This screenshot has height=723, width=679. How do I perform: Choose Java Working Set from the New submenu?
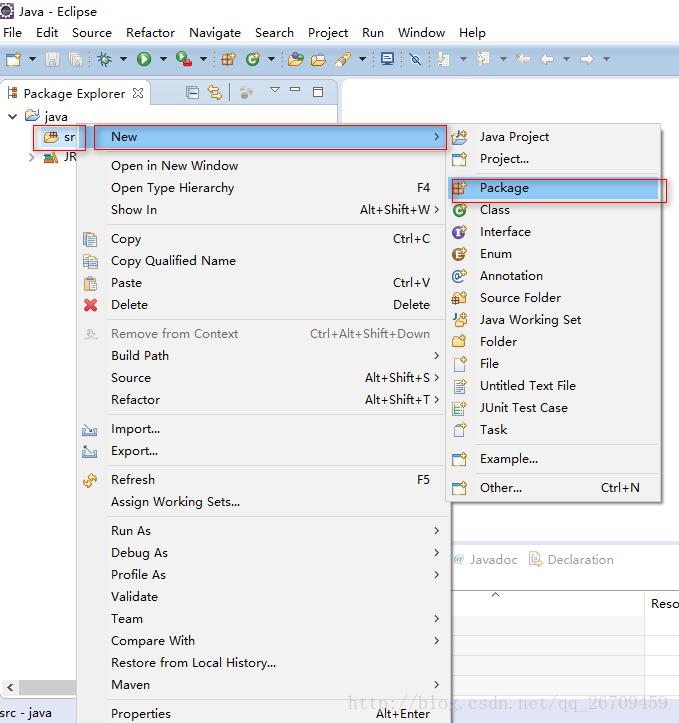(x=553, y=320)
